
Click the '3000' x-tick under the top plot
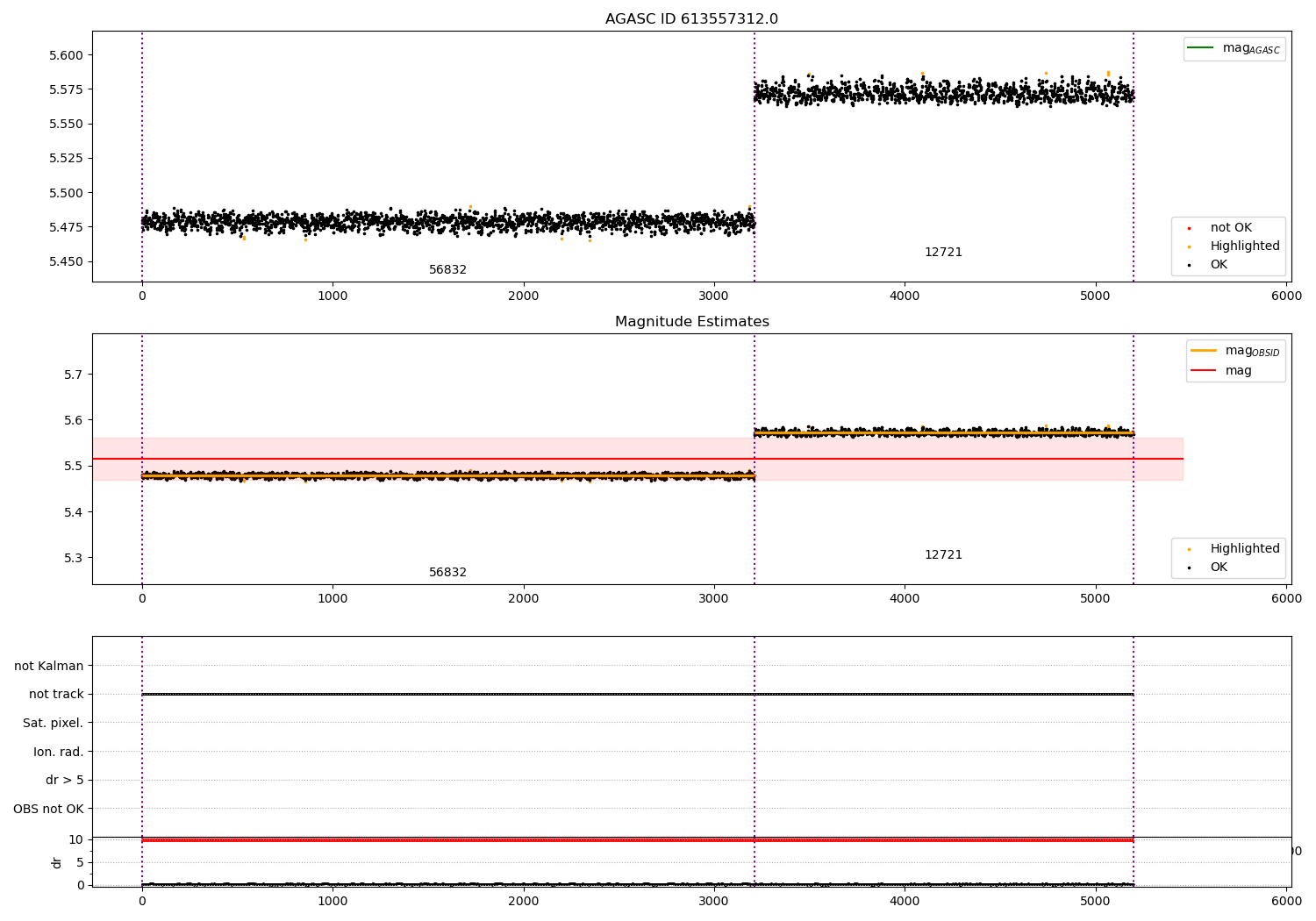click(714, 296)
